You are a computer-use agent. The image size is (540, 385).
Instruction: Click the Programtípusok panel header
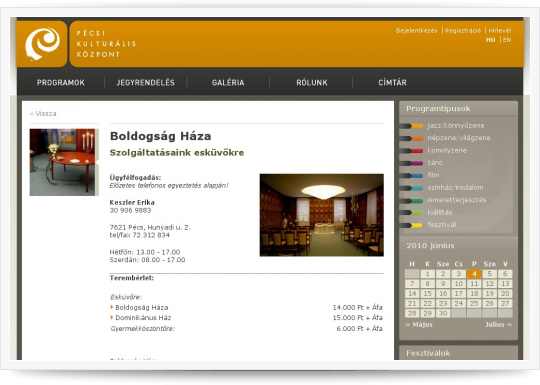click(x=458, y=109)
